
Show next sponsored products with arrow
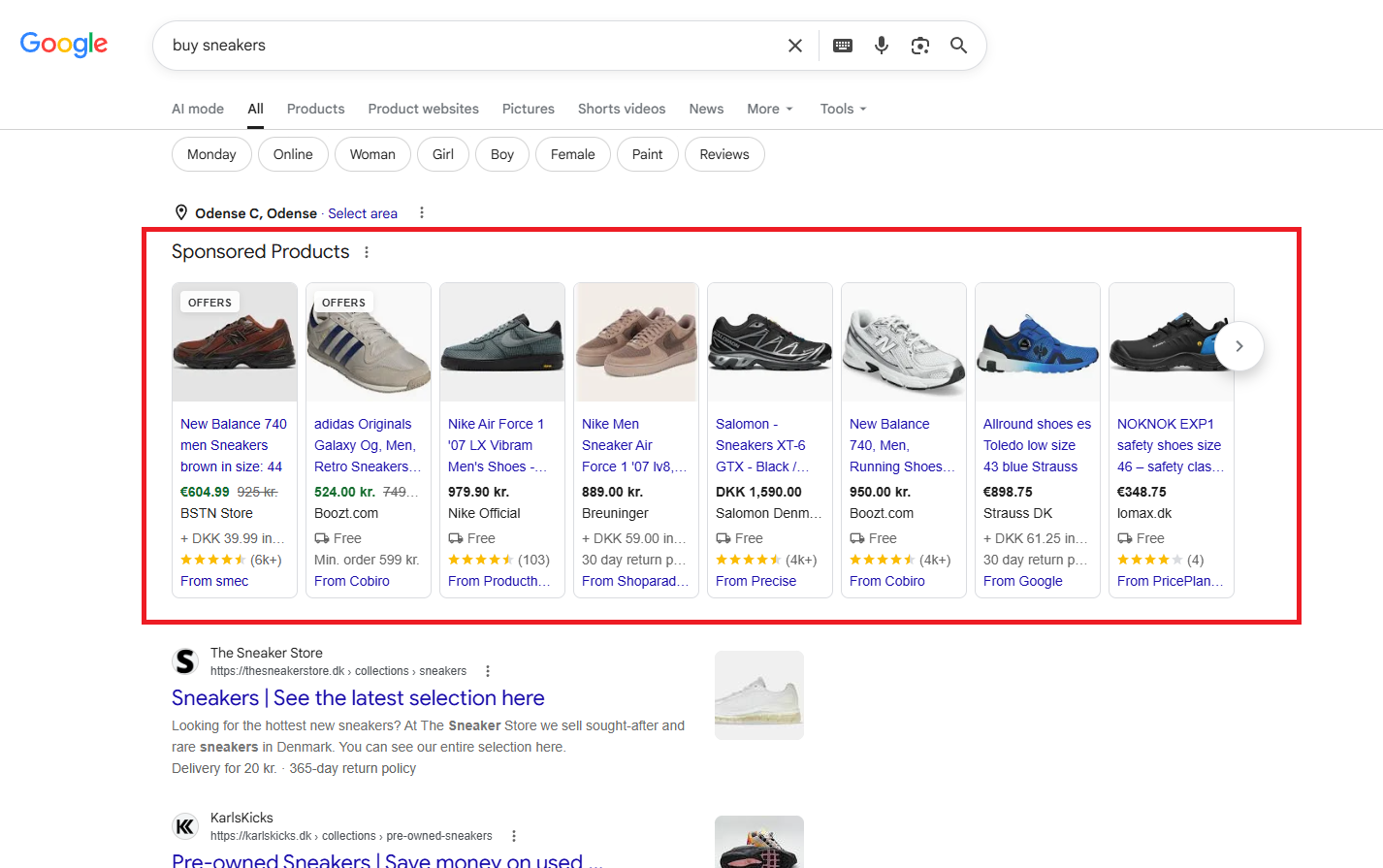click(x=1238, y=346)
